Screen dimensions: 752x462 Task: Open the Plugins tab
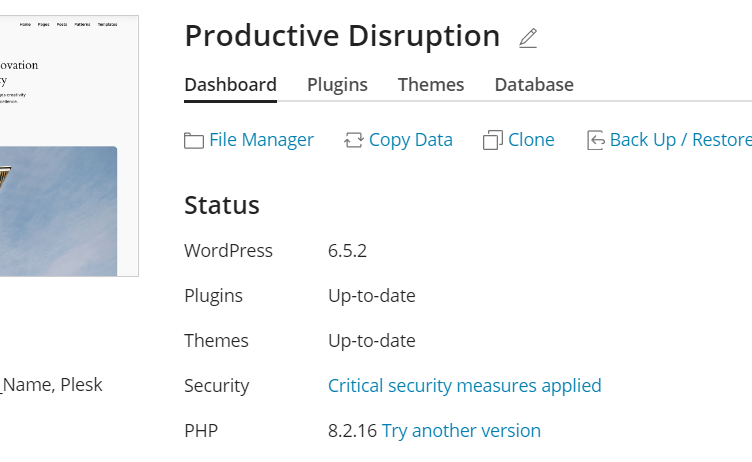point(337,85)
